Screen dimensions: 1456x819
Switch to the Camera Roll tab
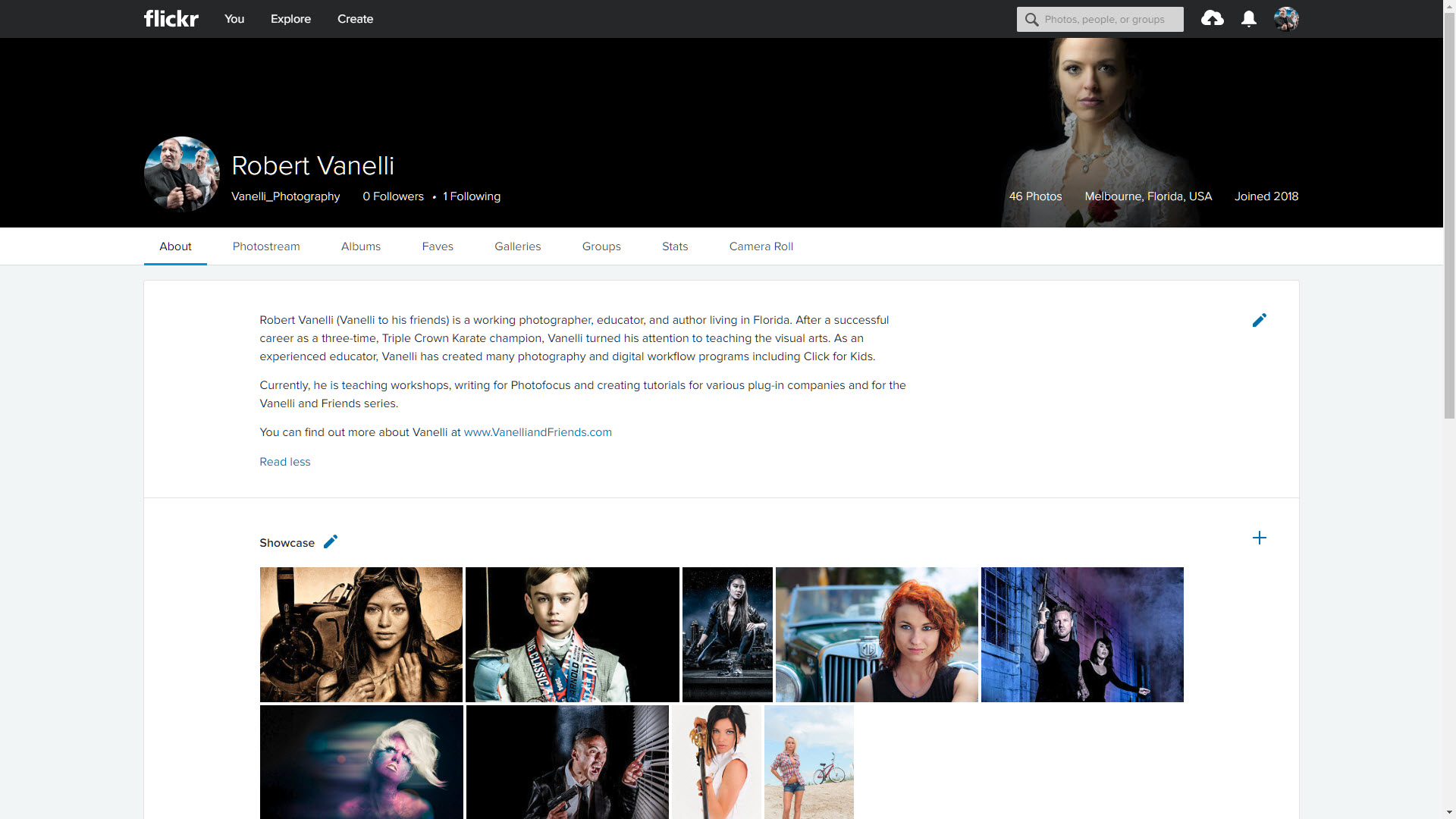[x=761, y=246]
